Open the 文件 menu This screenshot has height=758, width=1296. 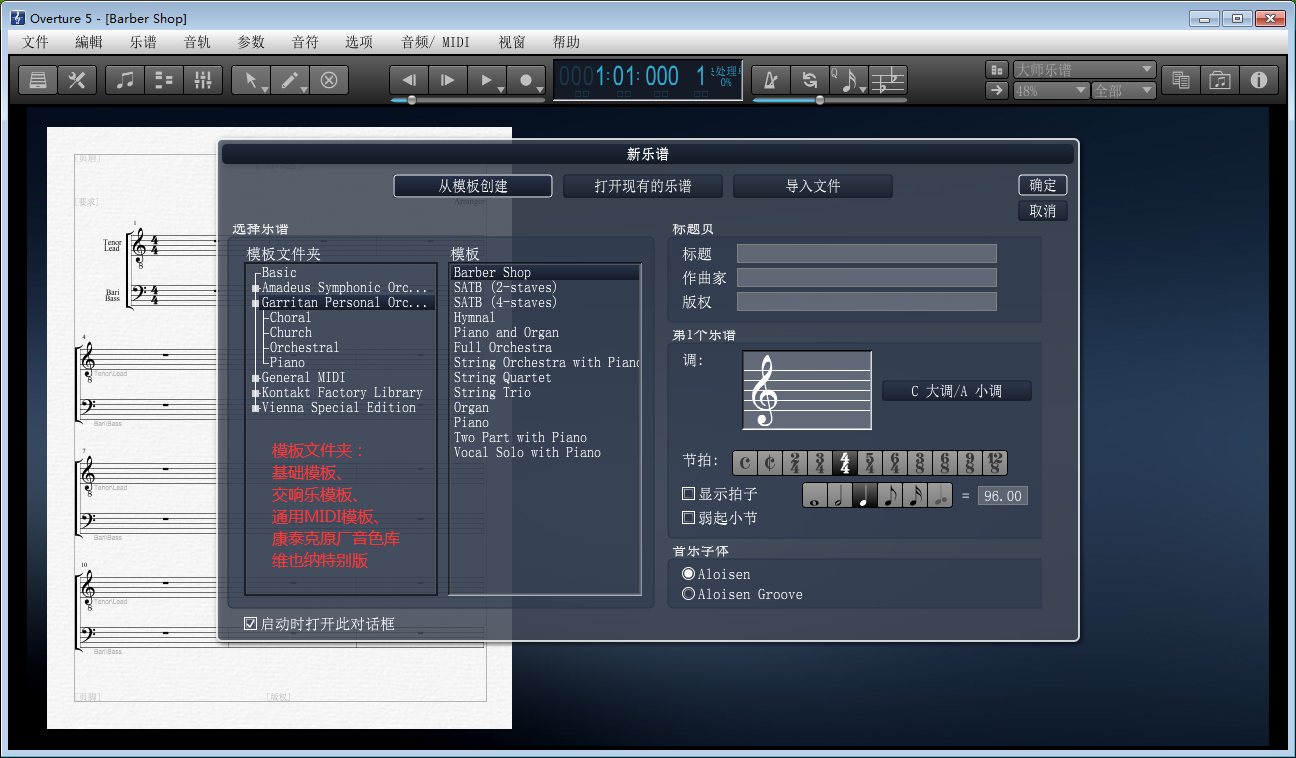(35, 42)
